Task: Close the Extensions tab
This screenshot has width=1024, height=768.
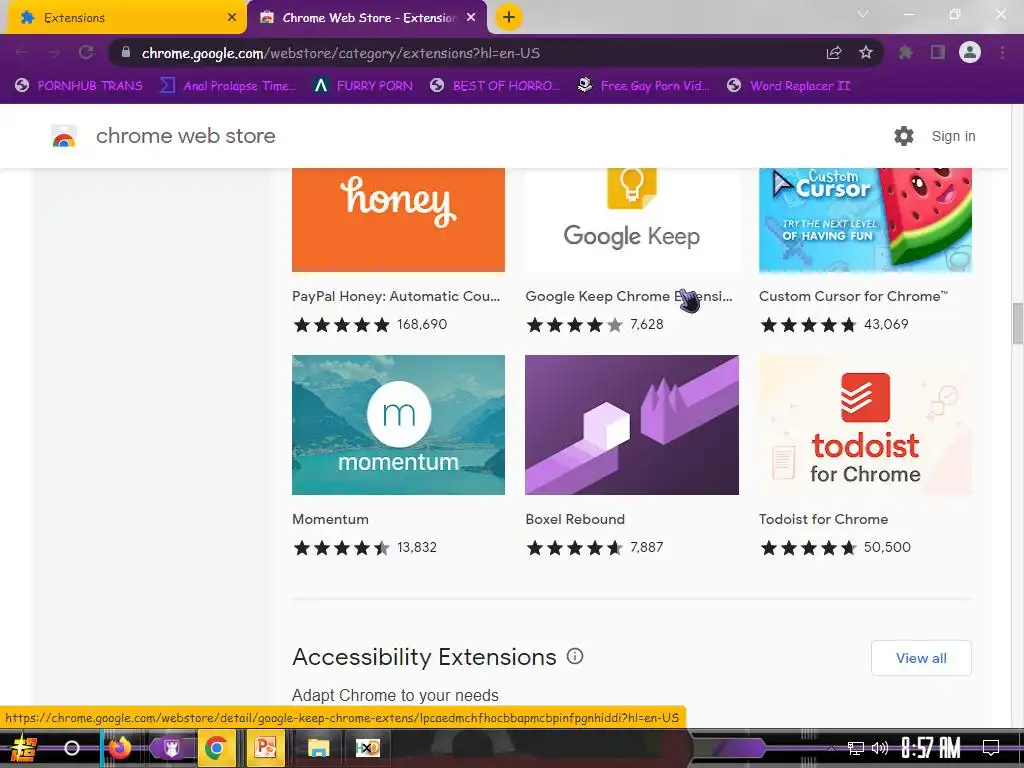Action: [x=232, y=18]
